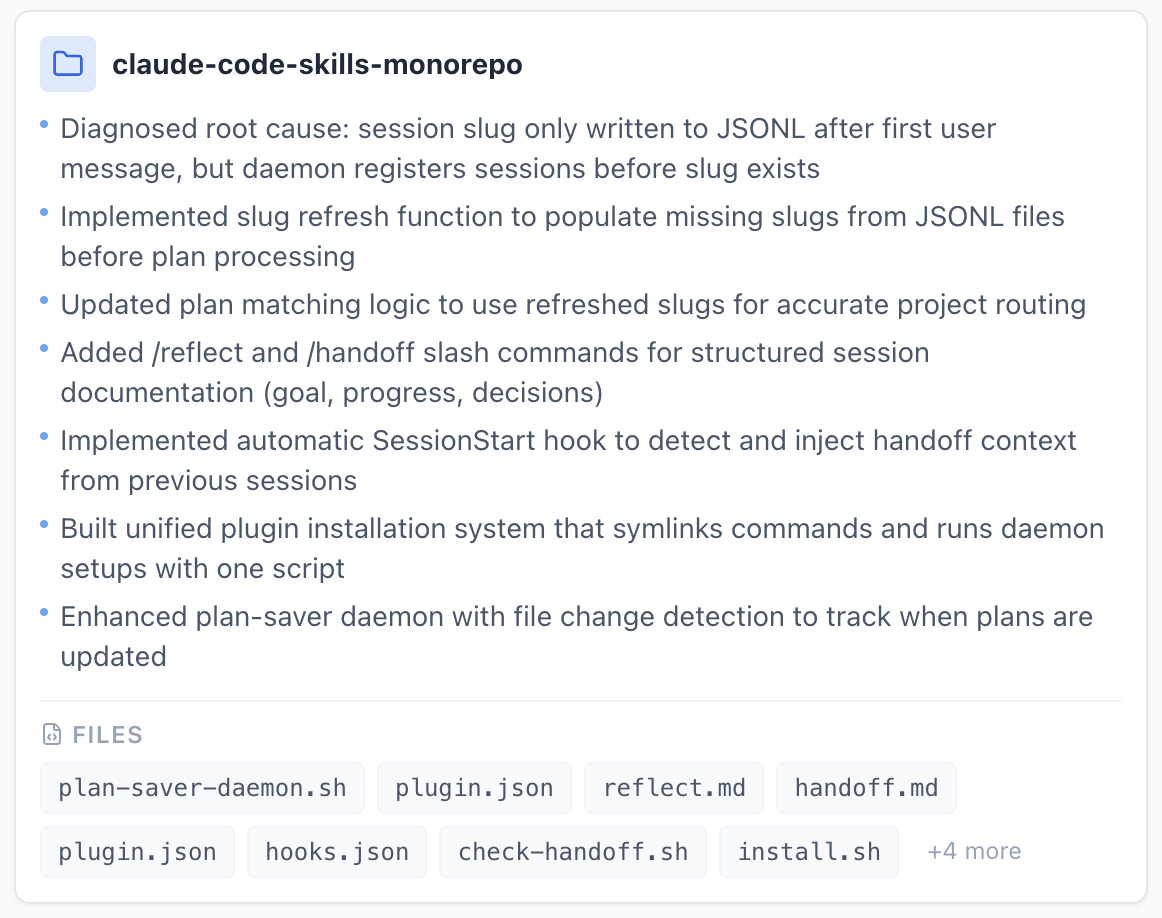The width and height of the screenshot is (1162, 918).
Task: Click the file icon beside FILES heading
Action: (52, 735)
